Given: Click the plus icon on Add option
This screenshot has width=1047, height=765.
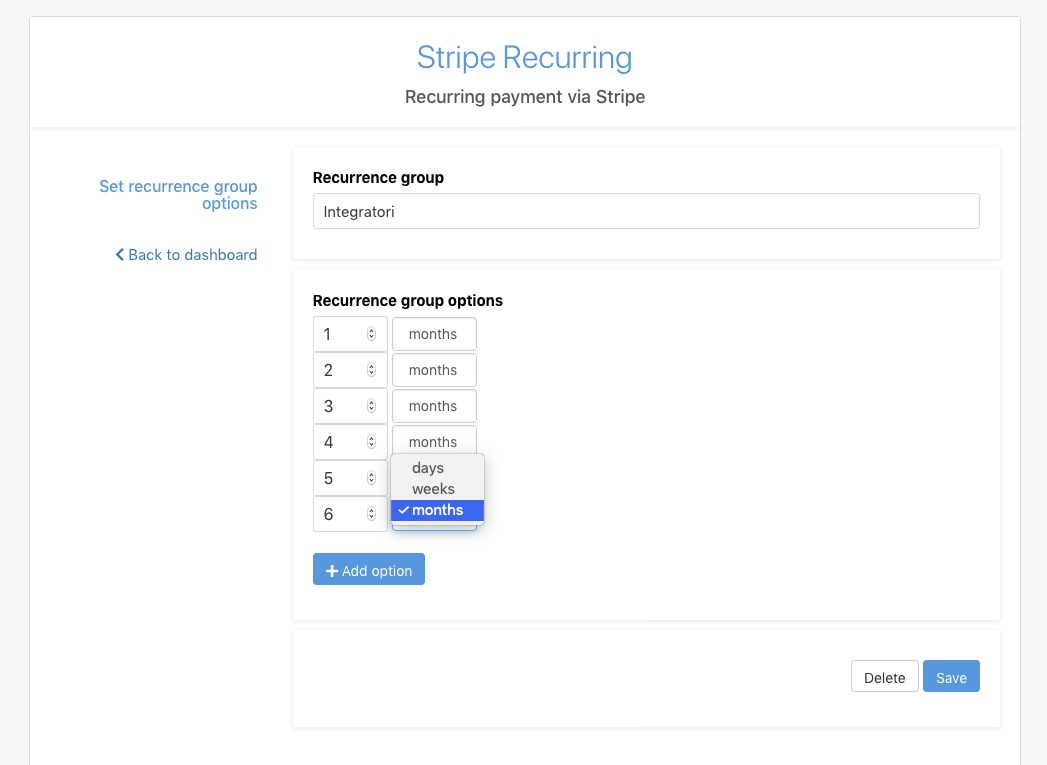Looking at the screenshot, I should point(332,571).
